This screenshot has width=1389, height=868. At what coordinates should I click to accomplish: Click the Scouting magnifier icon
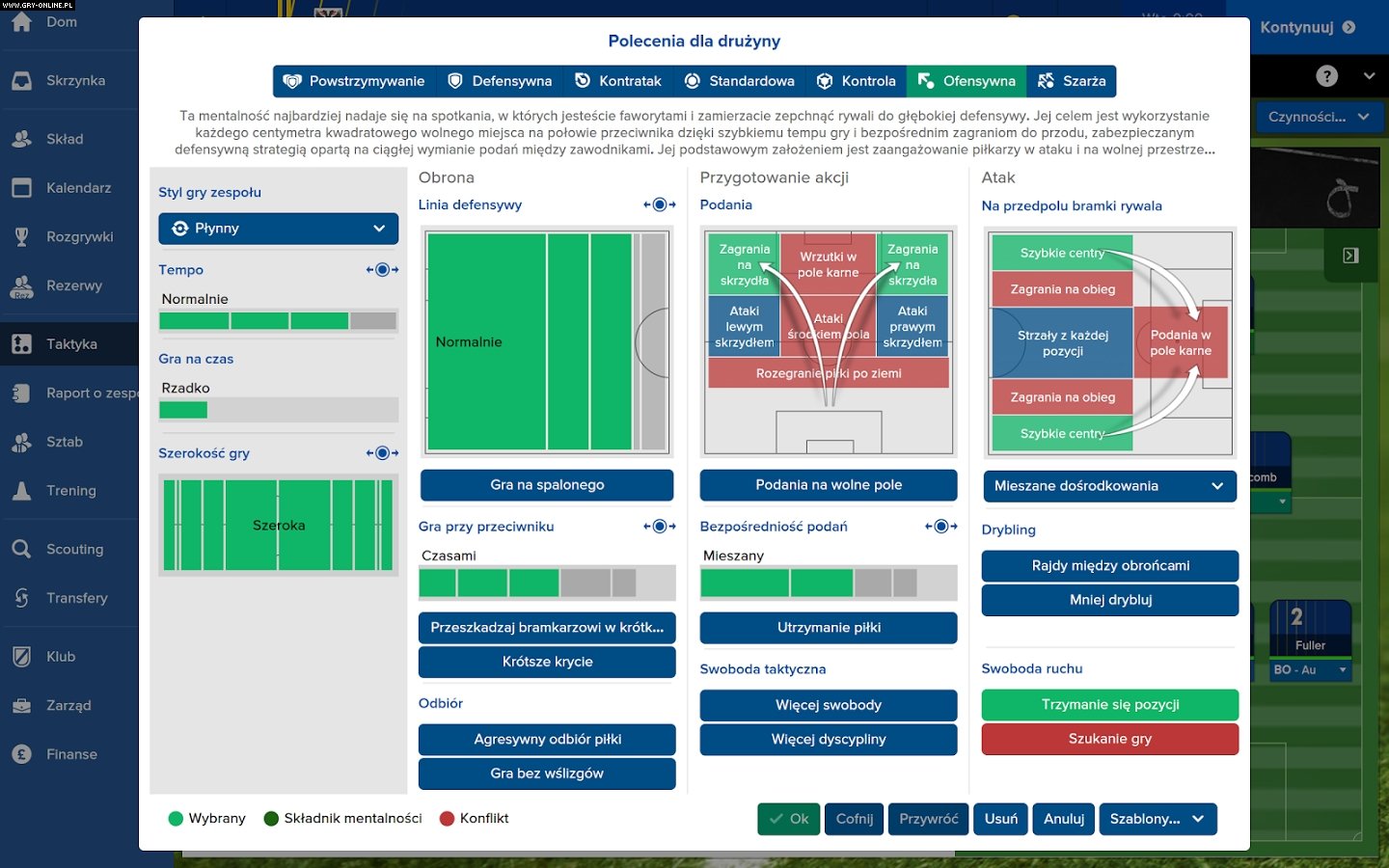(21, 549)
